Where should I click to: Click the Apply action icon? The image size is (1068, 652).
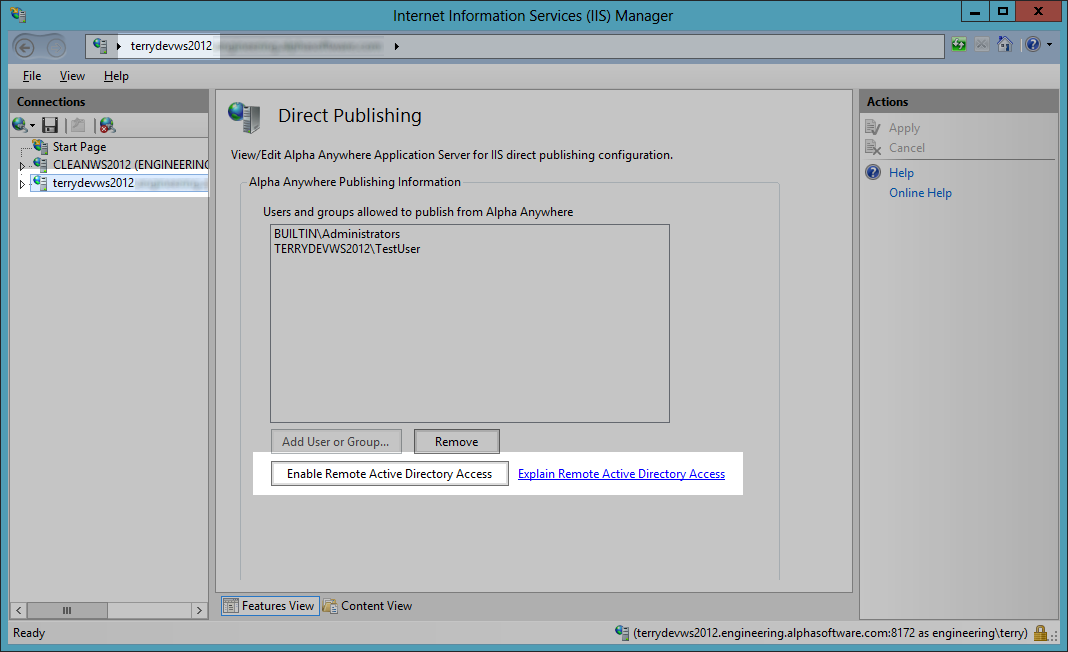point(873,127)
